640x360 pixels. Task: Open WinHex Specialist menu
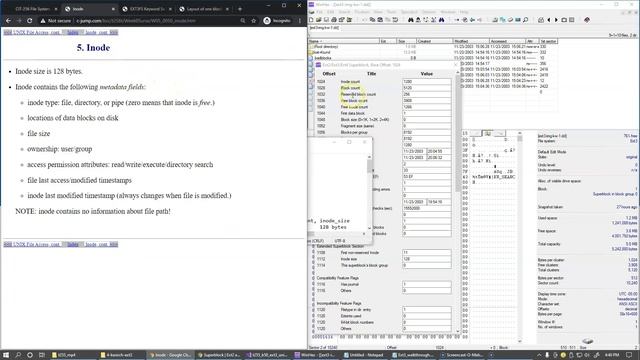tap(409, 12)
